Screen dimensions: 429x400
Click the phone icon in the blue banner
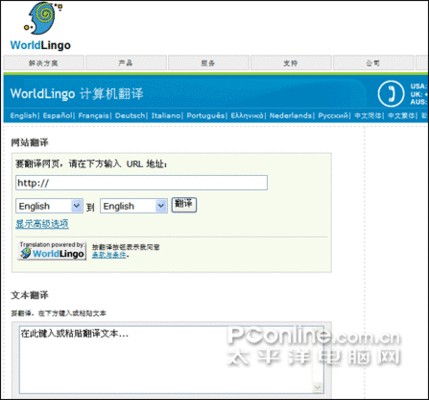click(x=391, y=94)
